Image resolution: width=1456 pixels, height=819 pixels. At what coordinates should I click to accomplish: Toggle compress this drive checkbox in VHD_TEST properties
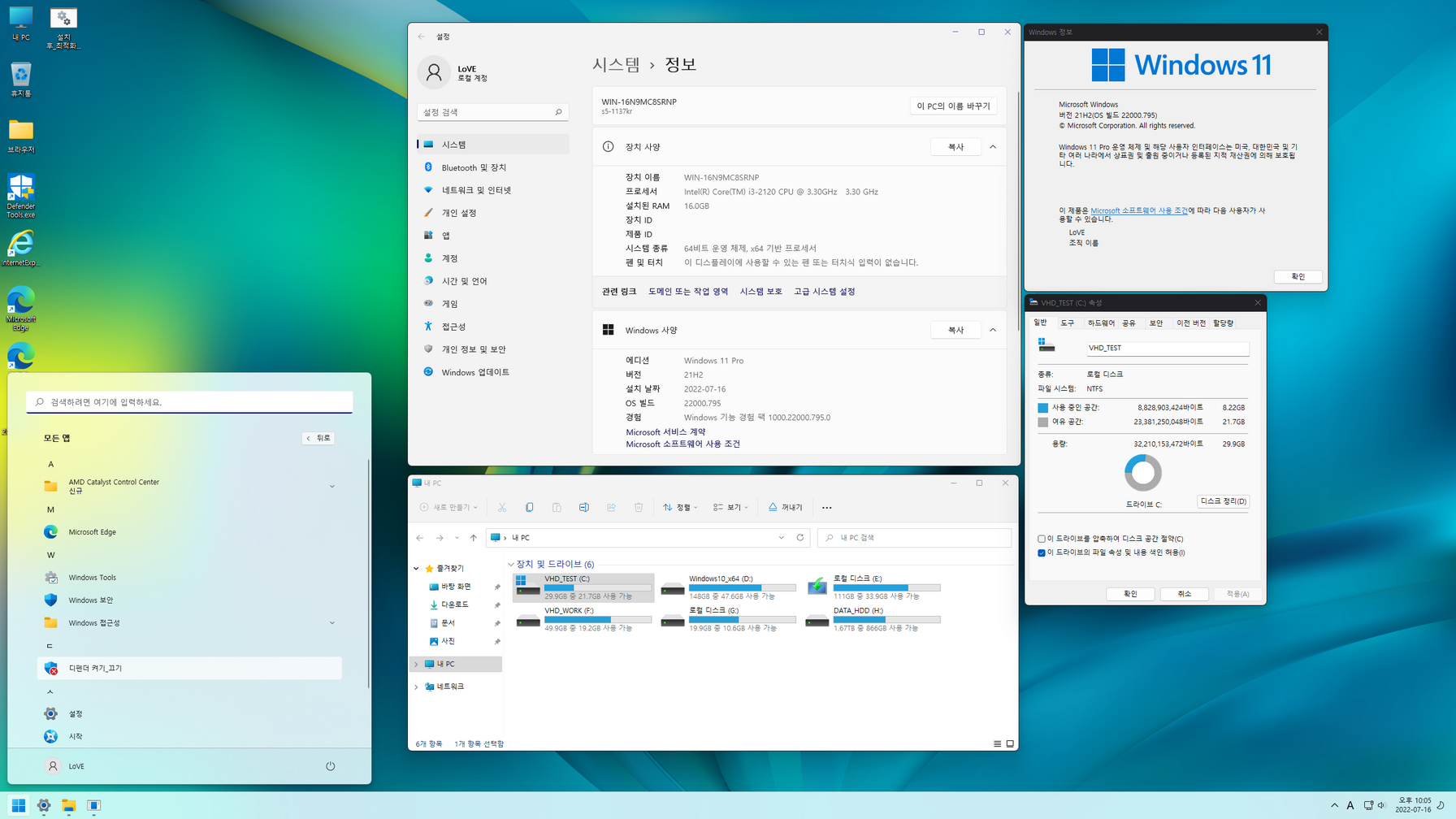coord(1042,539)
